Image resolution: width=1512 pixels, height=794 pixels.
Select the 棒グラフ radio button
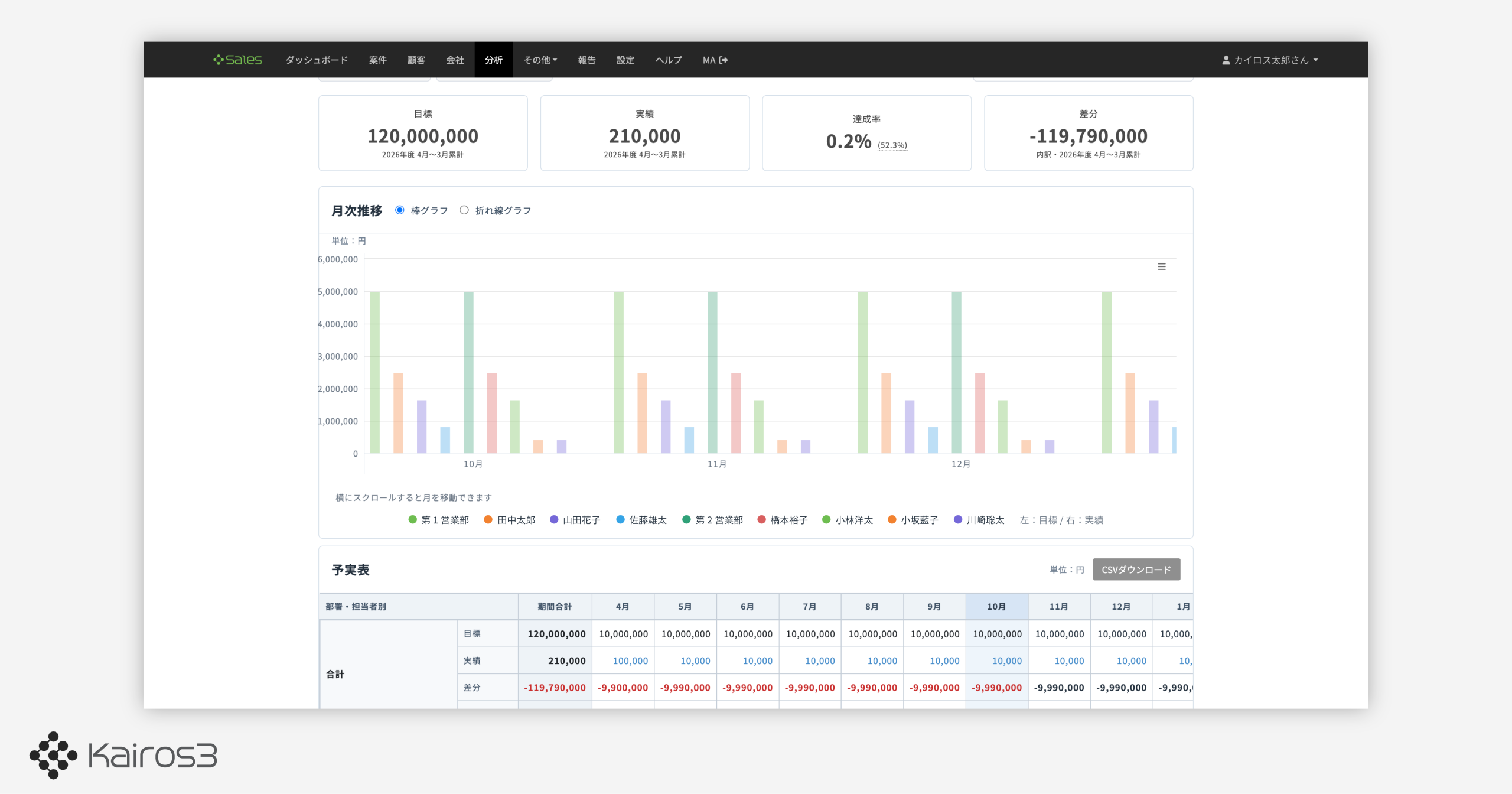400,210
